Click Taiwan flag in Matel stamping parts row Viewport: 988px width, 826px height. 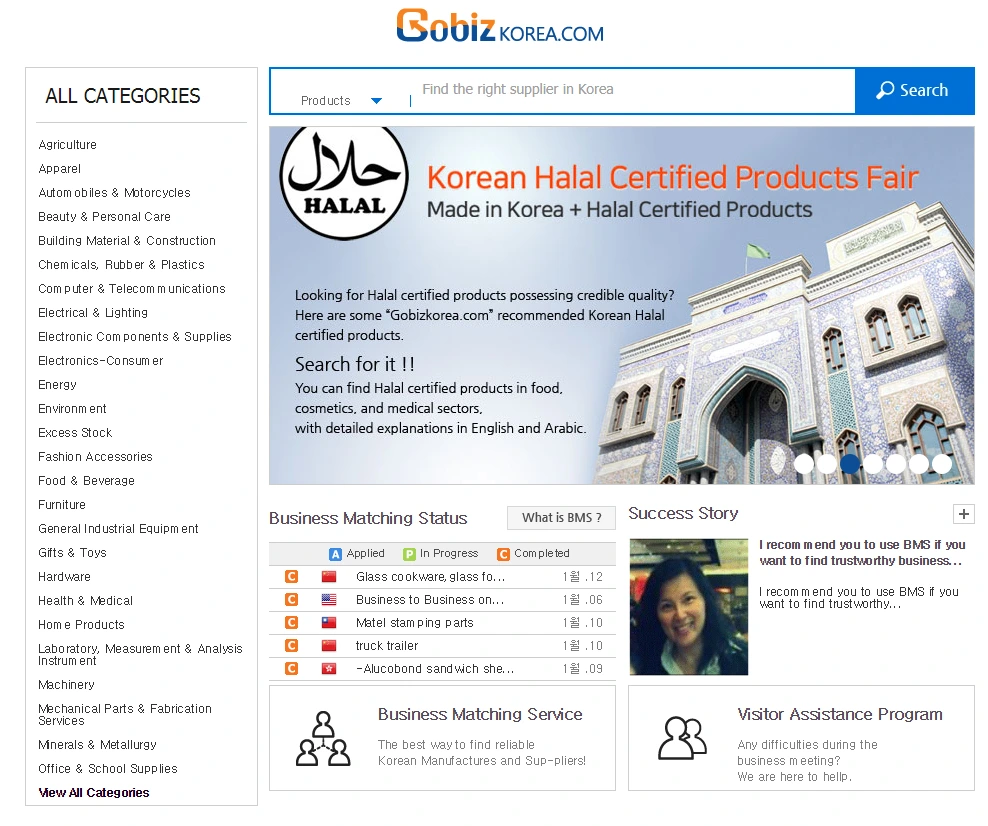pyautogui.click(x=329, y=622)
